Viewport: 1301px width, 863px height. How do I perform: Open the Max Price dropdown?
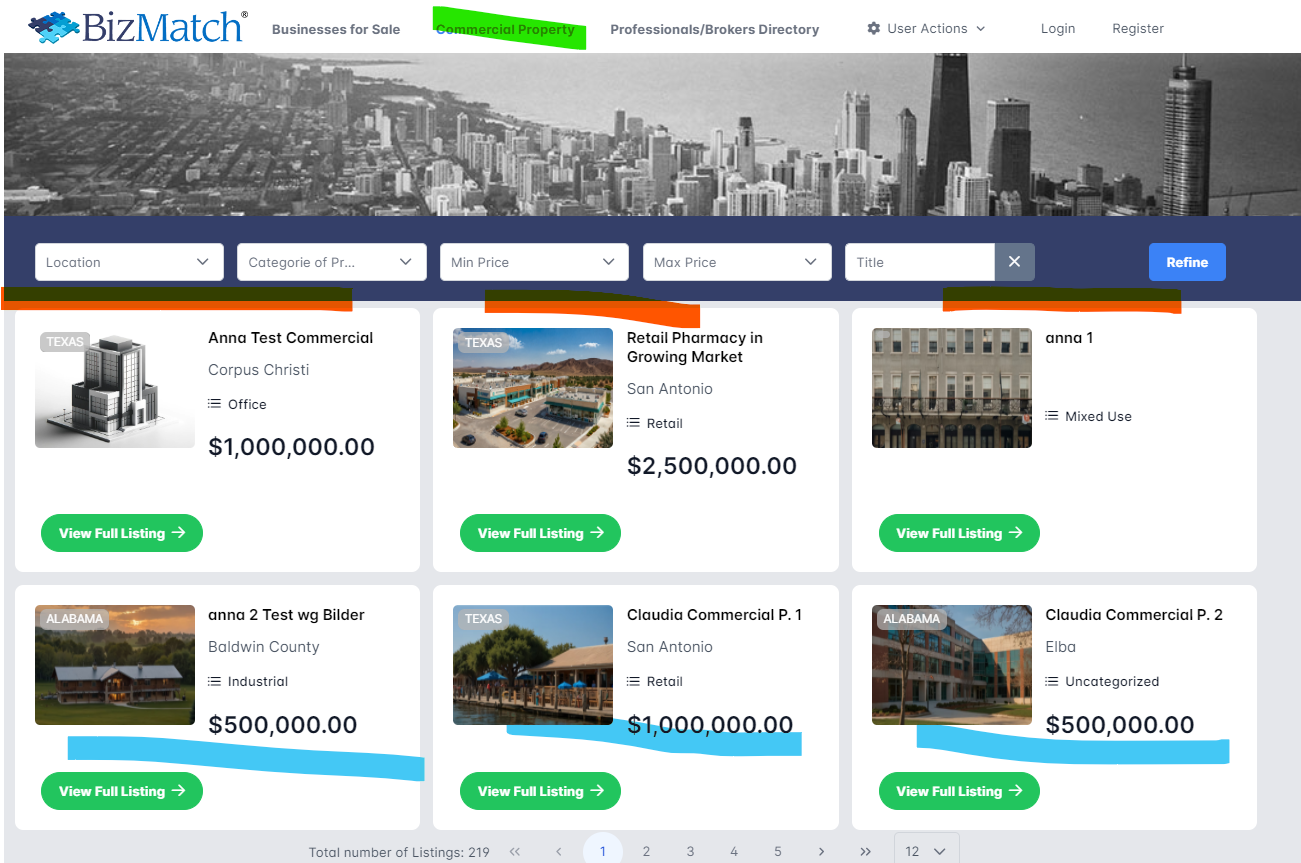[736, 262]
